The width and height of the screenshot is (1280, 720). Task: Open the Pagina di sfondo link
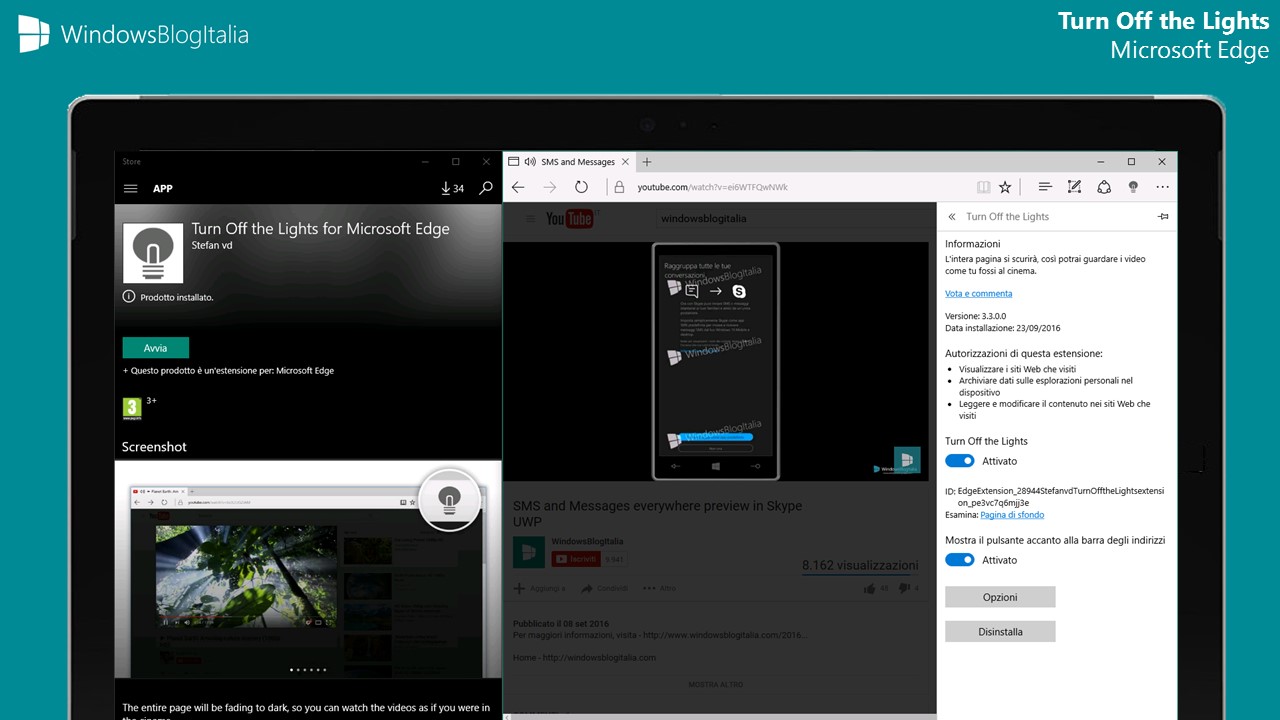[1012, 515]
